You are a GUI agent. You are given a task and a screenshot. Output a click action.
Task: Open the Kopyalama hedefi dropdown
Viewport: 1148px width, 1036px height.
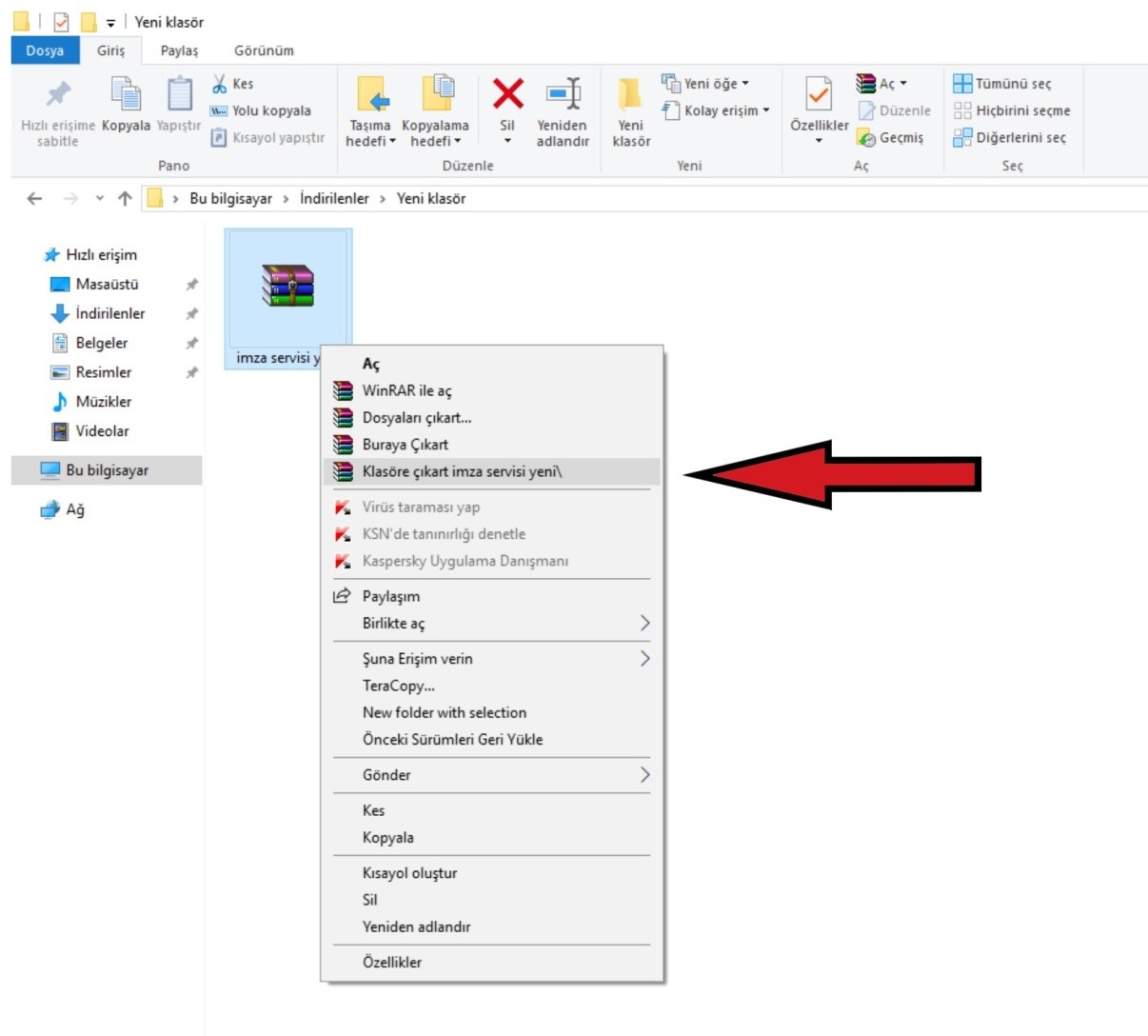(435, 141)
